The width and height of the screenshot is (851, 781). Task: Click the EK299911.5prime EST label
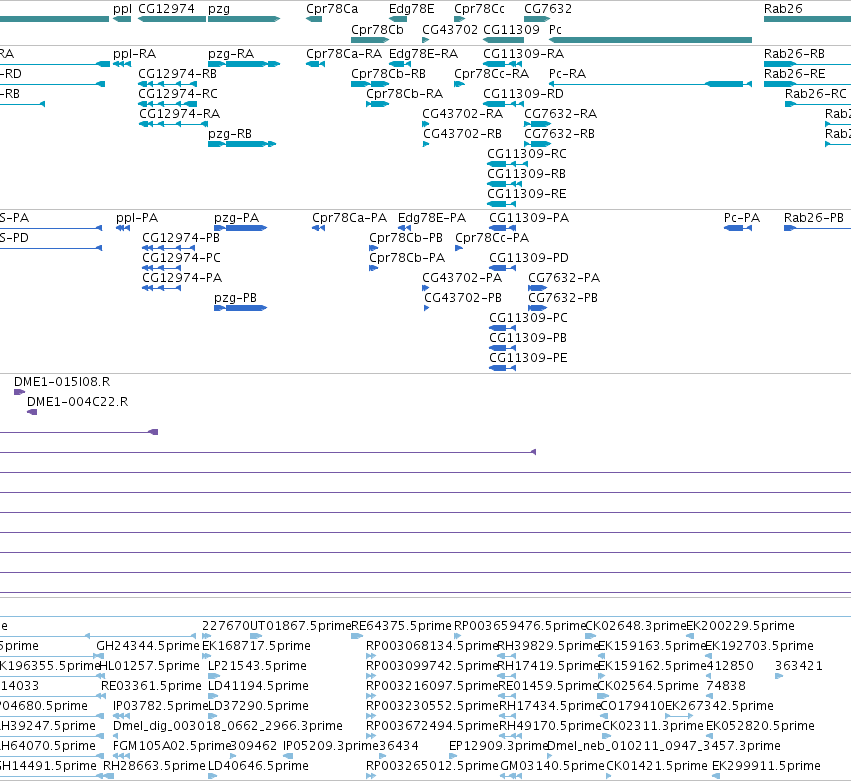pos(766,766)
